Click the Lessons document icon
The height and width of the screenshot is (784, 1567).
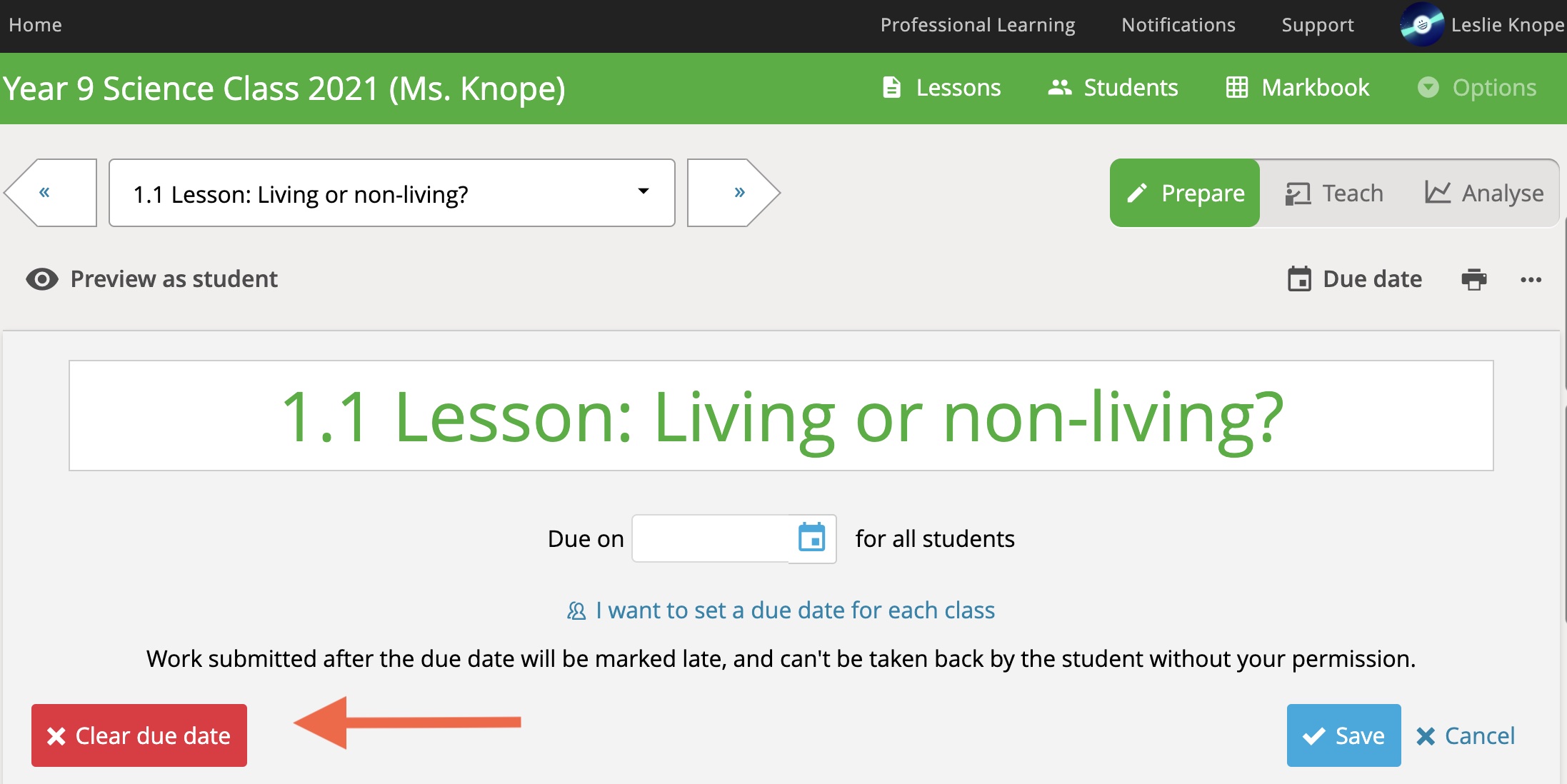pyautogui.click(x=891, y=88)
